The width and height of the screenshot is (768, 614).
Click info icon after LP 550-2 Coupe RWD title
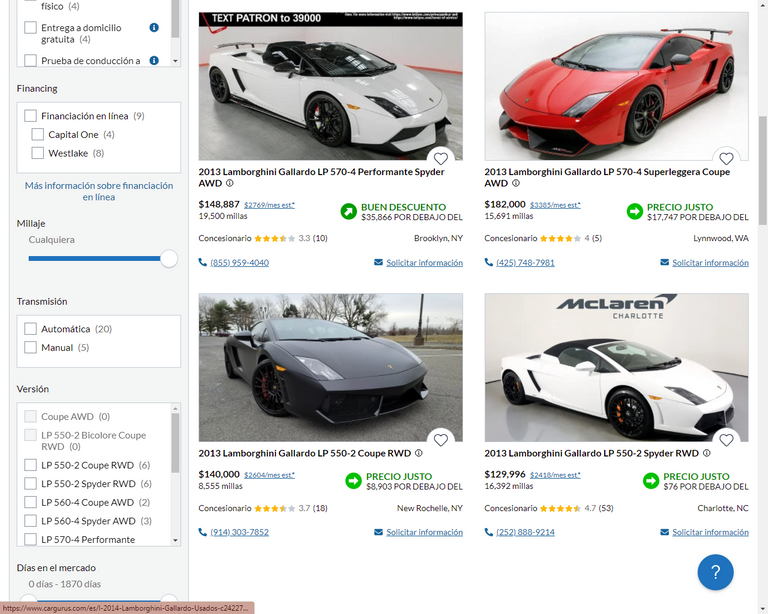click(419, 453)
